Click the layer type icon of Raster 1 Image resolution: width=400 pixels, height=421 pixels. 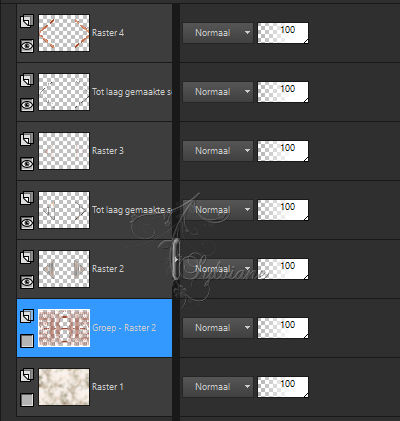tap(27, 375)
